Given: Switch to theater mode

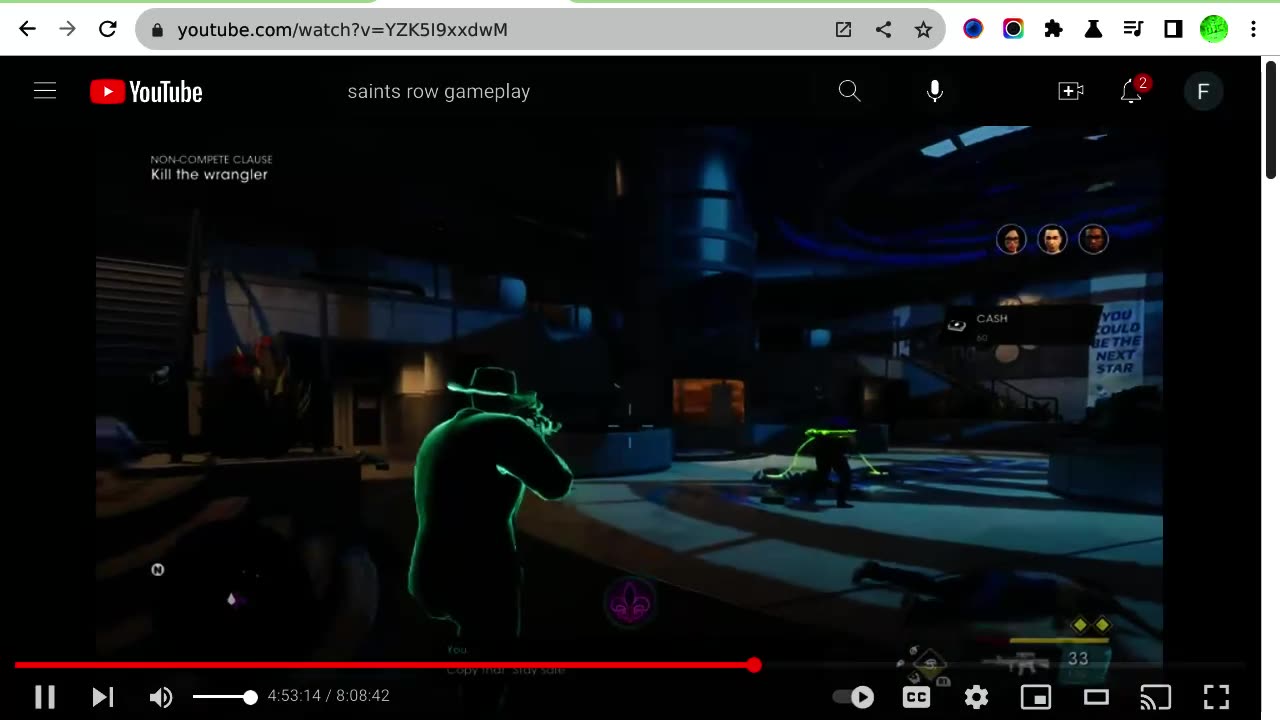Looking at the screenshot, I should tap(1096, 697).
